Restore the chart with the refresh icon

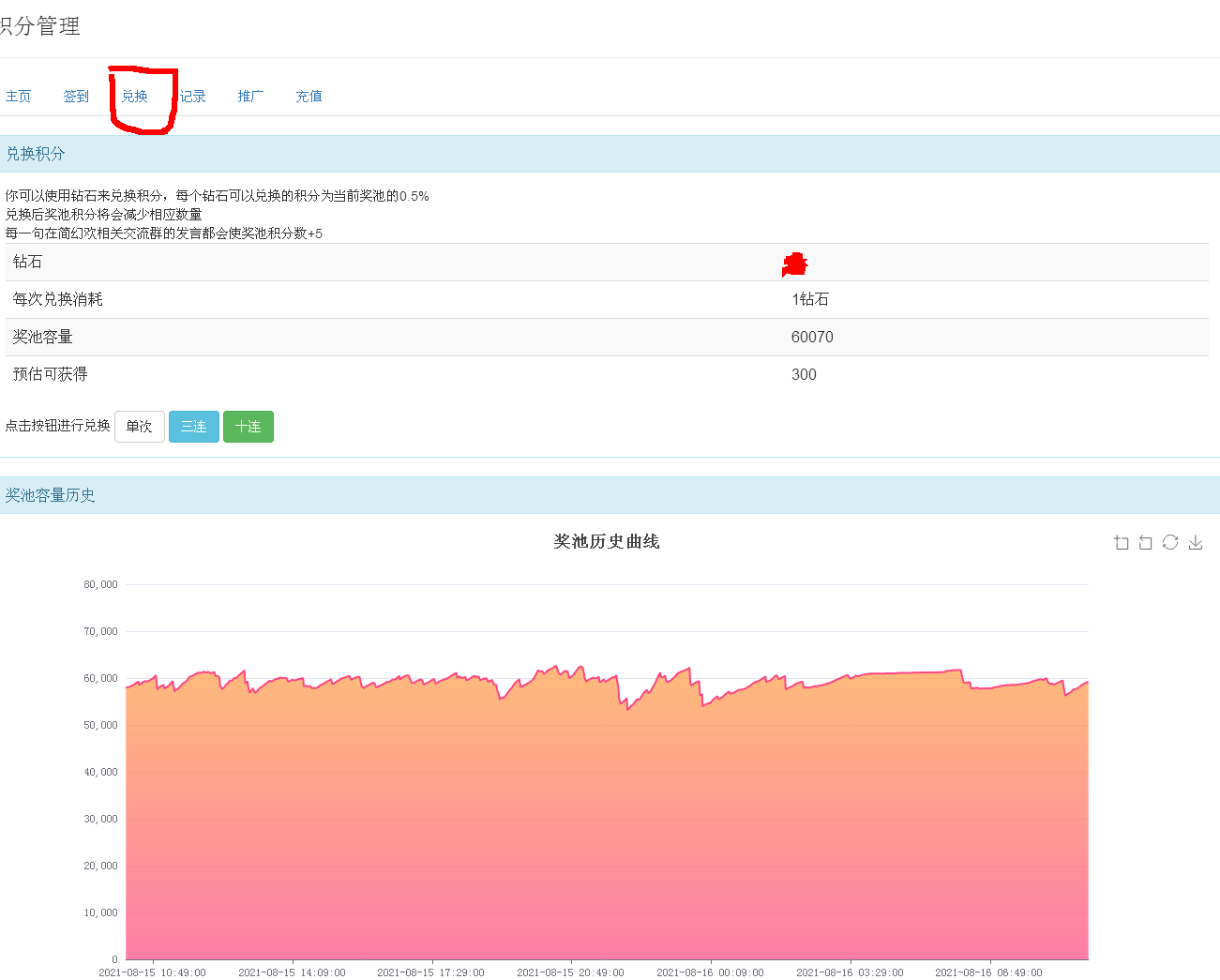click(x=1170, y=542)
